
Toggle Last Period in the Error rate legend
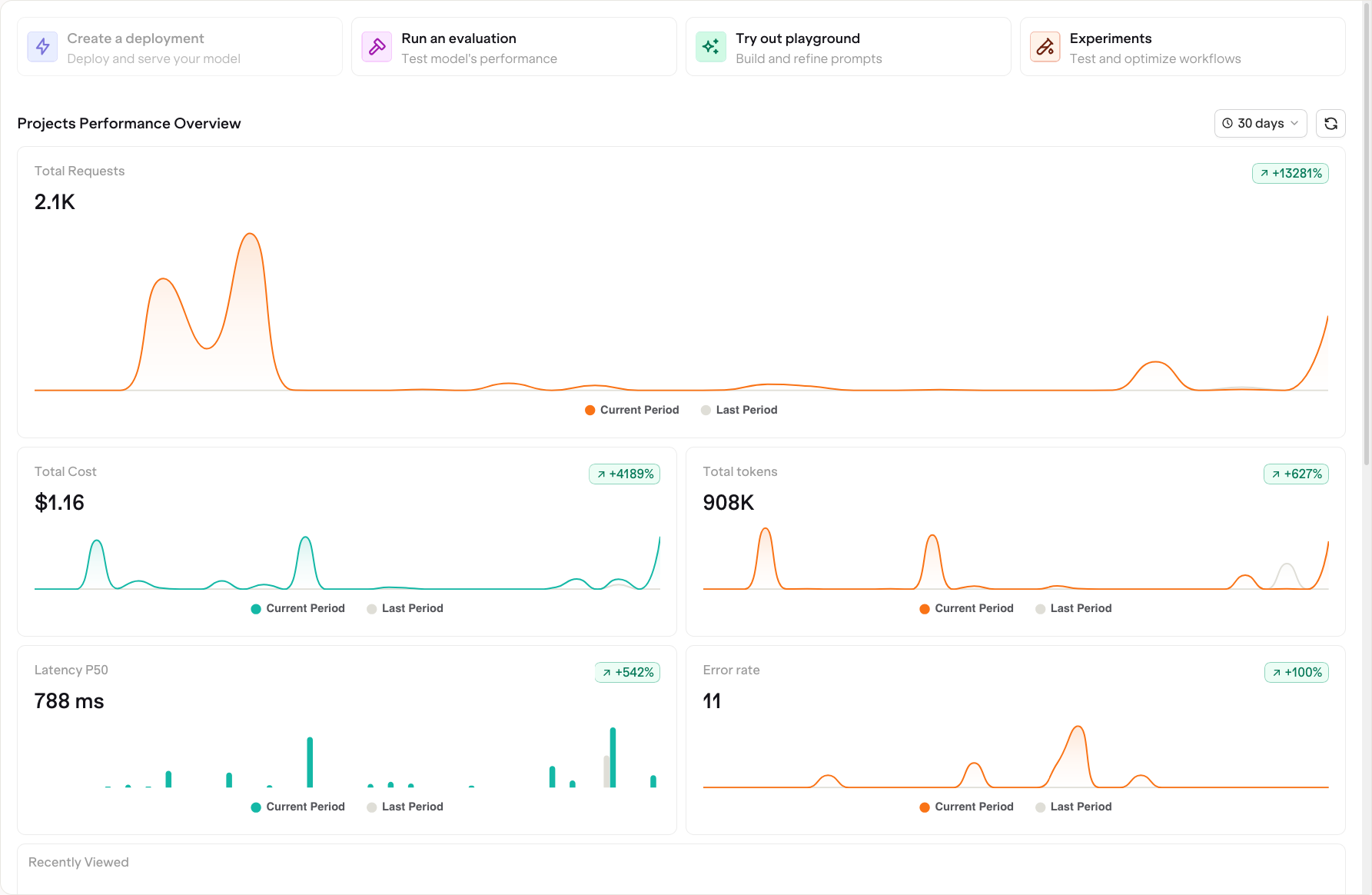point(1073,807)
